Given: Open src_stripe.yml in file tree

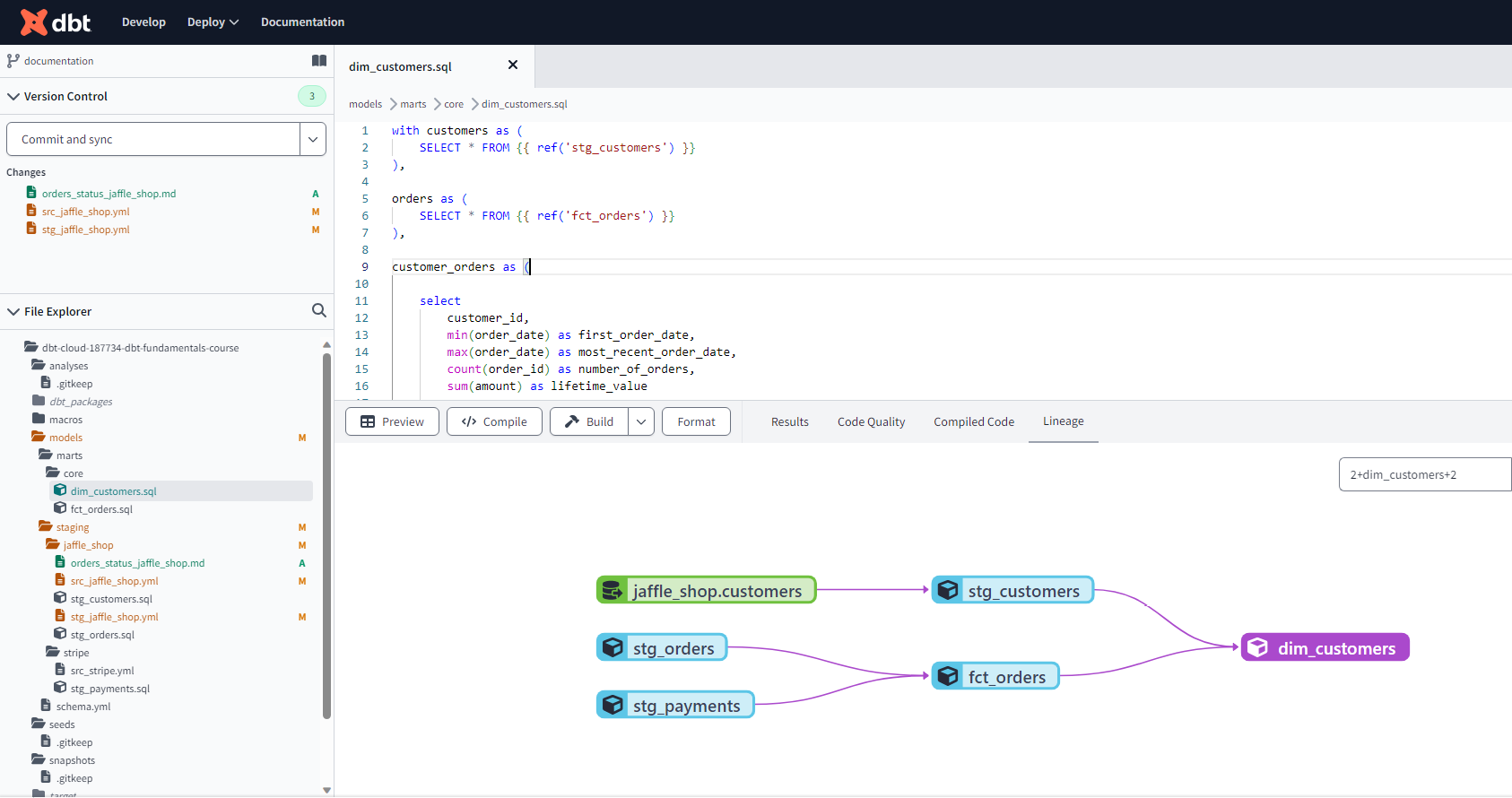Looking at the screenshot, I should coord(102,670).
